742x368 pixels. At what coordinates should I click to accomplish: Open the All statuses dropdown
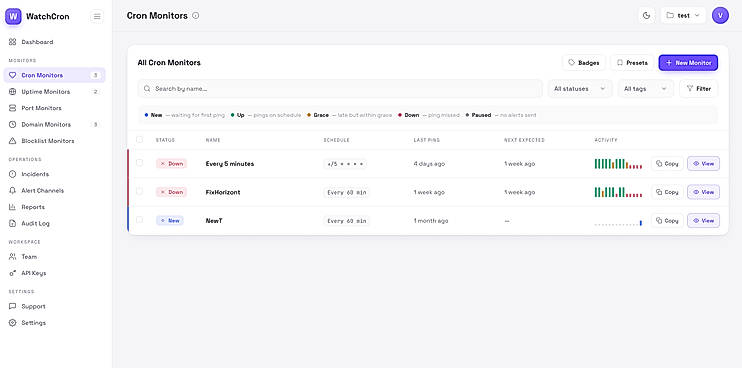coord(580,88)
